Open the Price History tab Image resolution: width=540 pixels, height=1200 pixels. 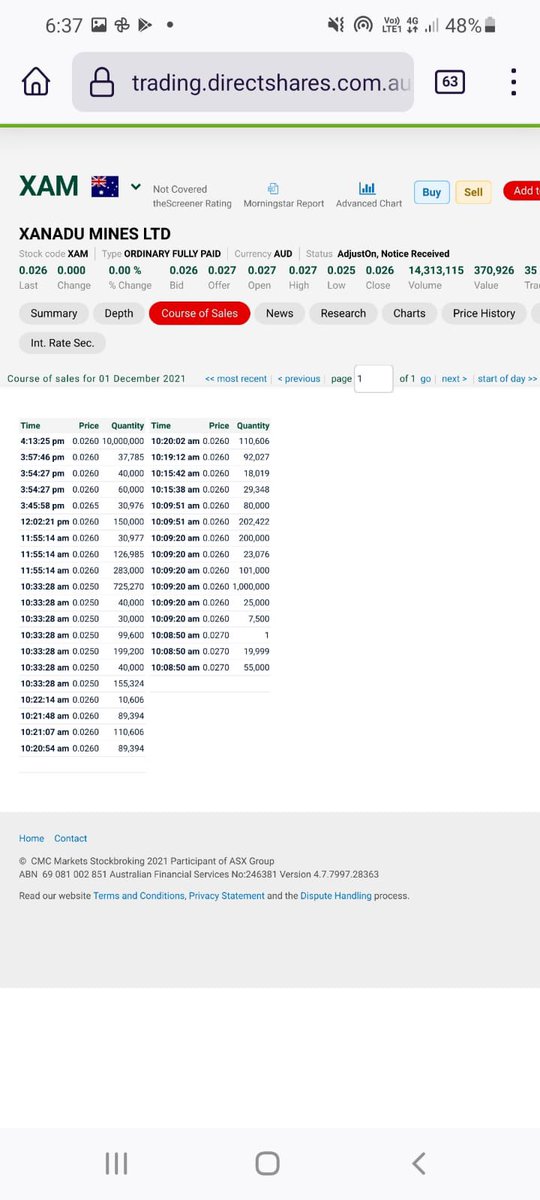(484, 313)
